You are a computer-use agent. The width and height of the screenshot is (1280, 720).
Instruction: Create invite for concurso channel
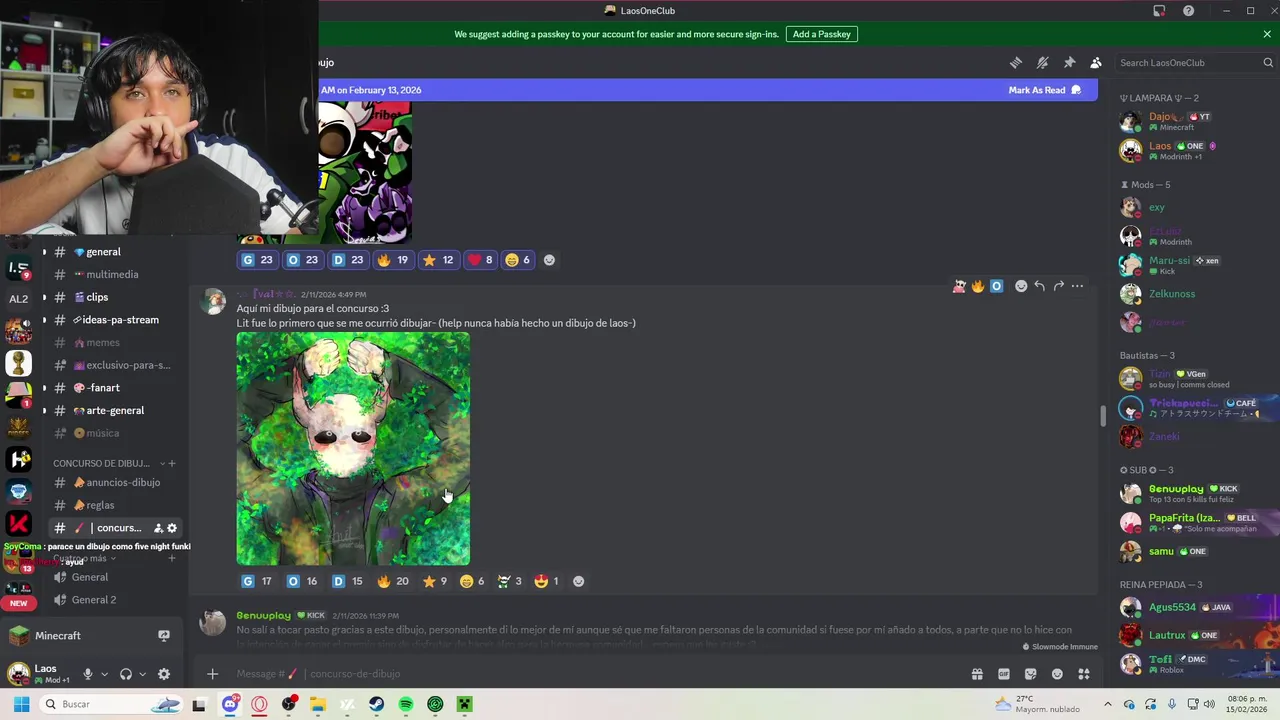158,528
